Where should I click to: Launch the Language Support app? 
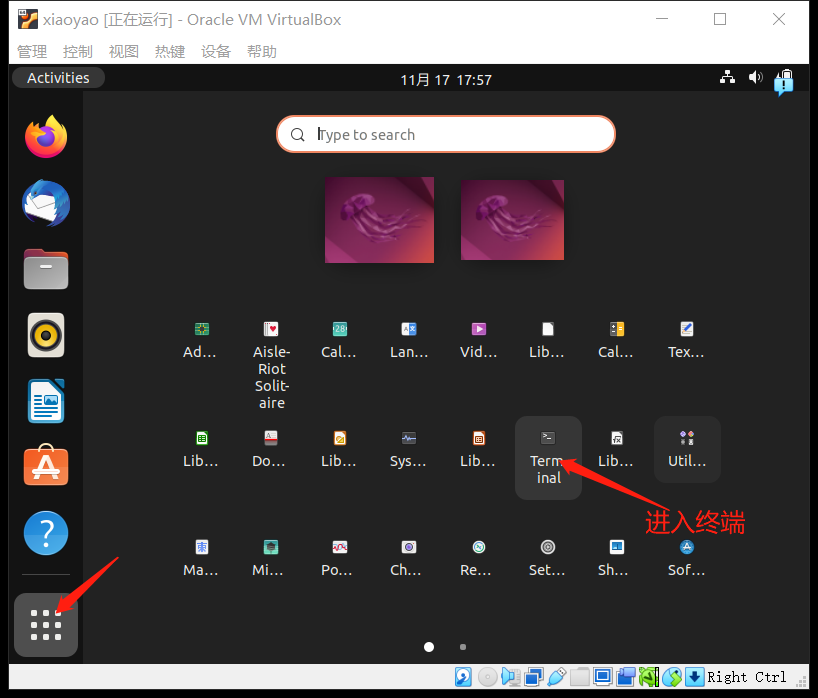(x=409, y=340)
